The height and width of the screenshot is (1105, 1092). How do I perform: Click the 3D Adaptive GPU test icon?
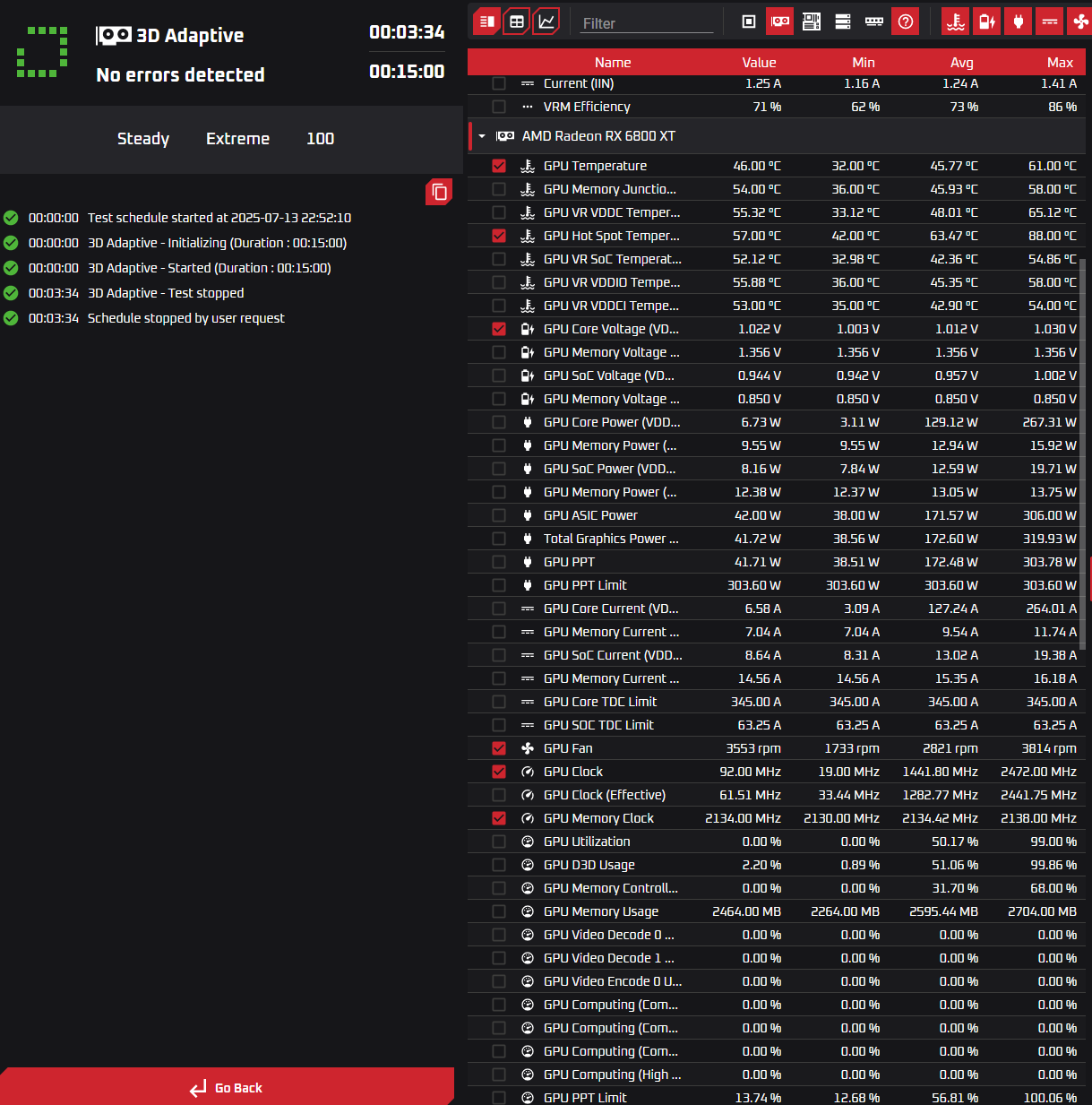[x=114, y=35]
